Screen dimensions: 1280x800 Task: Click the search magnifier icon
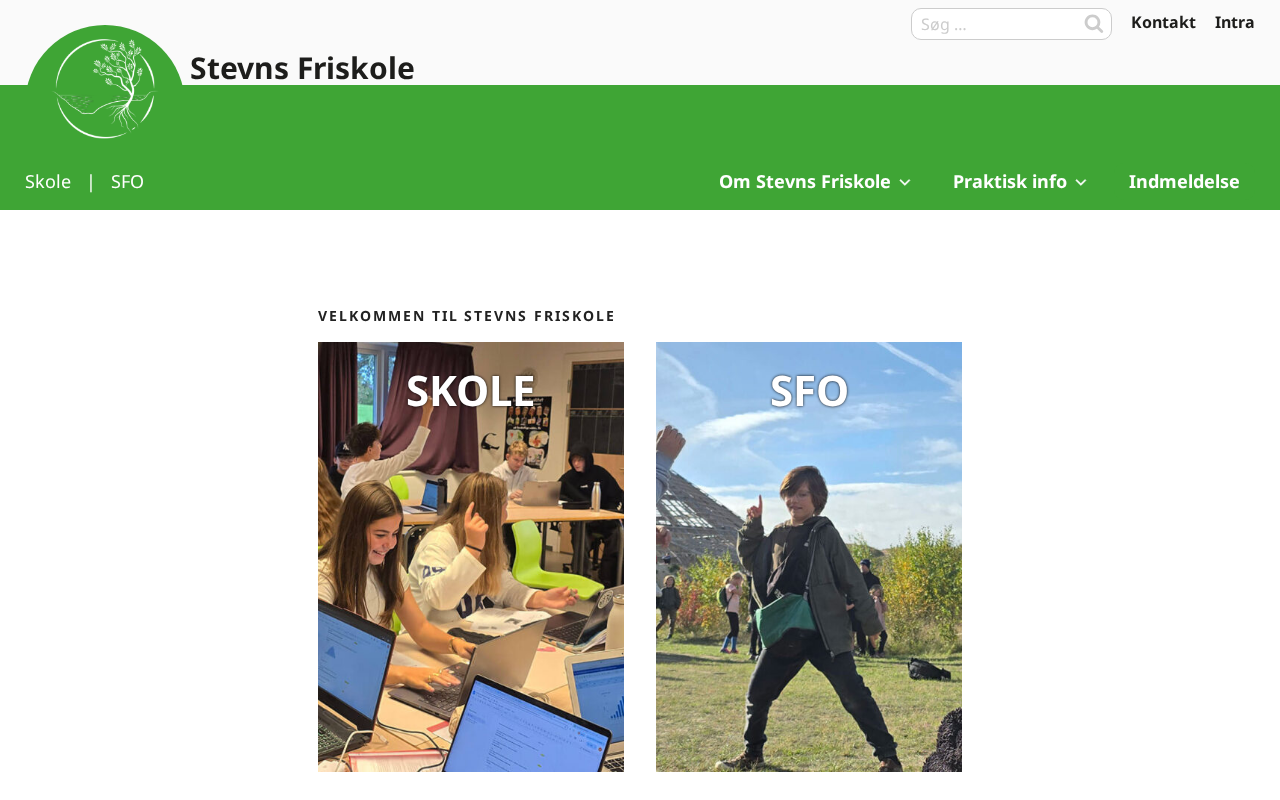[1094, 24]
